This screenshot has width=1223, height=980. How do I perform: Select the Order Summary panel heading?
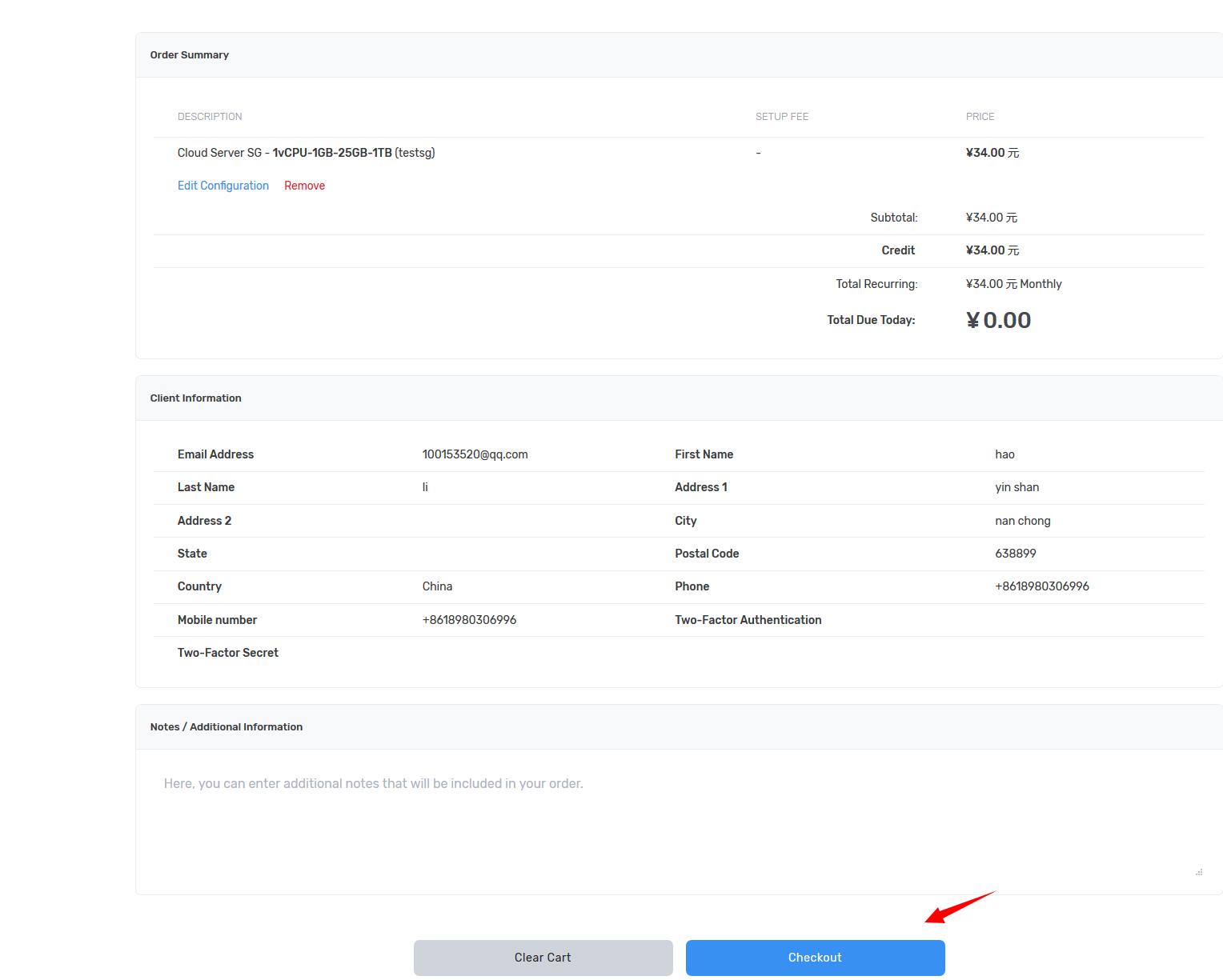(x=190, y=55)
